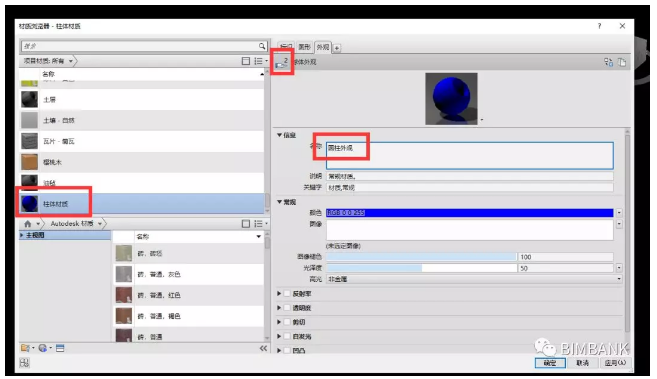Switch to the 外观 appearance tab

(x=323, y=47)
